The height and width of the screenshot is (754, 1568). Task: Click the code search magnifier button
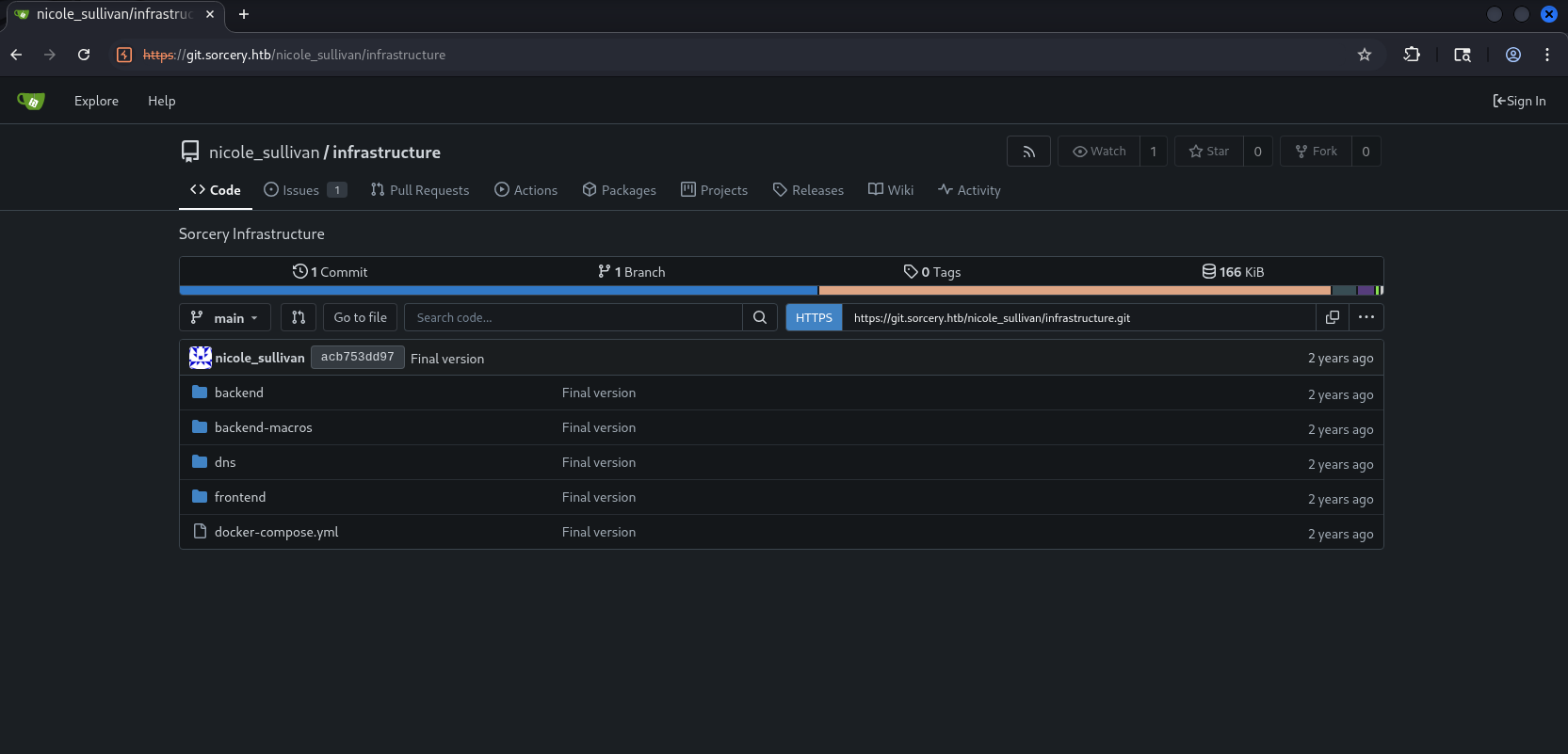760,317
